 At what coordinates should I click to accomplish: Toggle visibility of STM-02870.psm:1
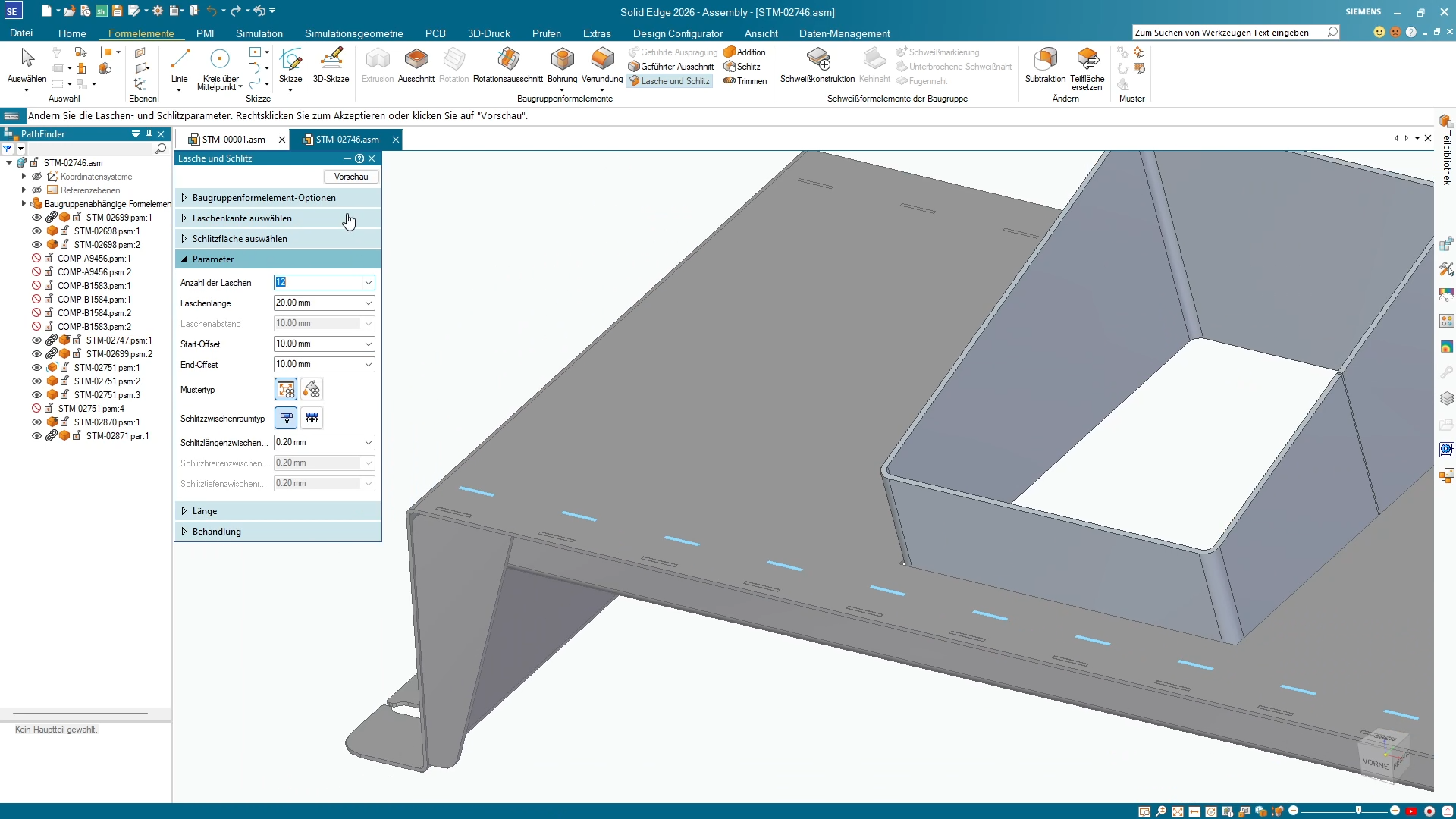(x=36, y=422)
